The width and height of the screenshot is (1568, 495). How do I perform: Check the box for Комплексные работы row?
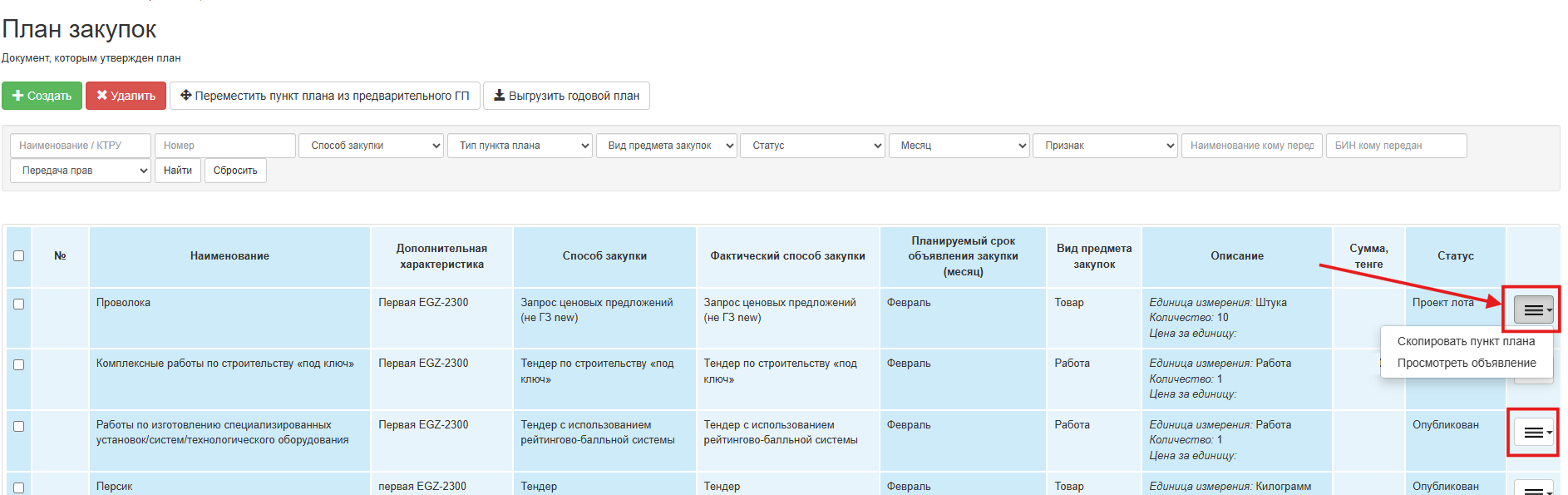tap(19, 365)
